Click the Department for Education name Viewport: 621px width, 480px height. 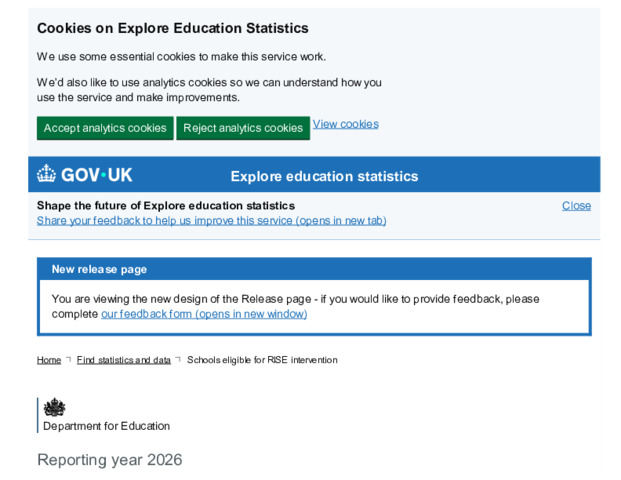(107, 426)
